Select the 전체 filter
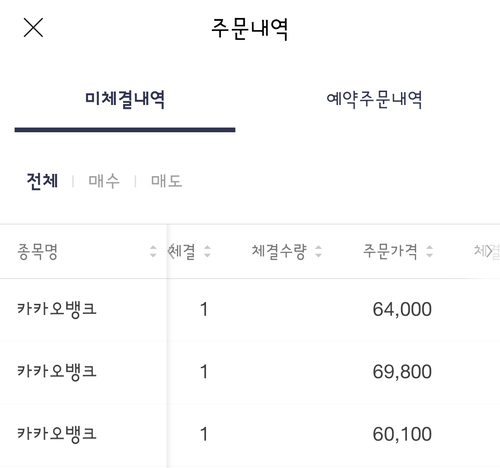 coord(42,181)
